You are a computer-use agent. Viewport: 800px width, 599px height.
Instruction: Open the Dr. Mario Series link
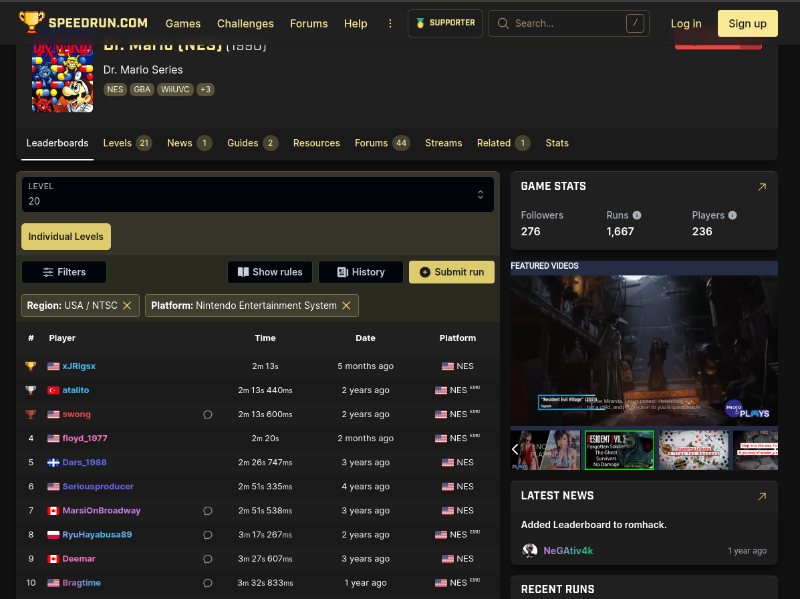pyautogui.click(x=143, y=70)
